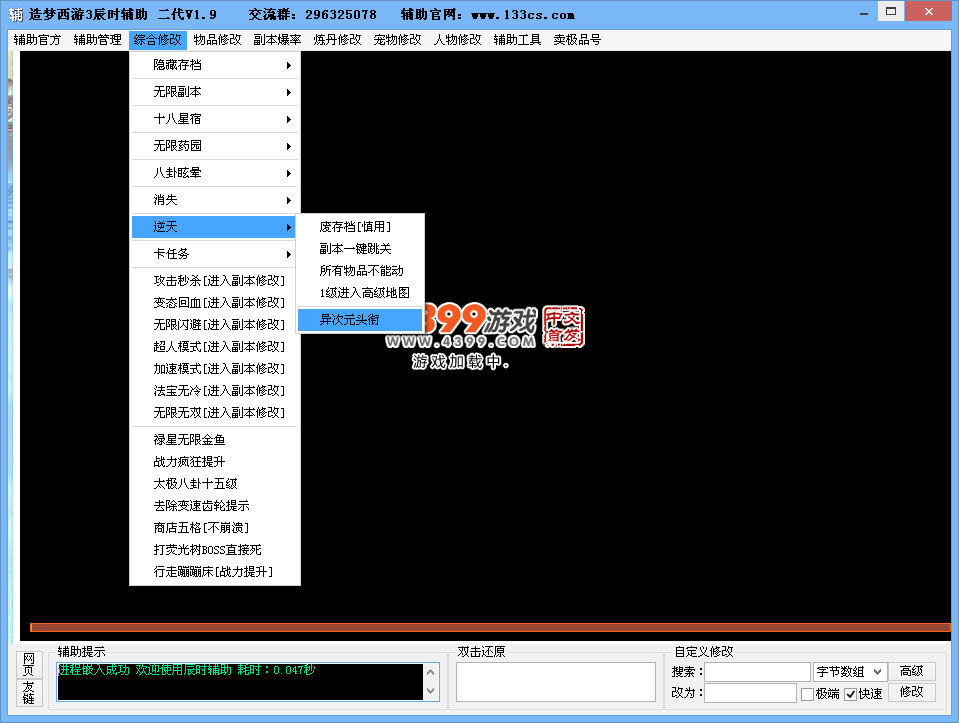Open the 卖极品号 menu

pos(577,40)
